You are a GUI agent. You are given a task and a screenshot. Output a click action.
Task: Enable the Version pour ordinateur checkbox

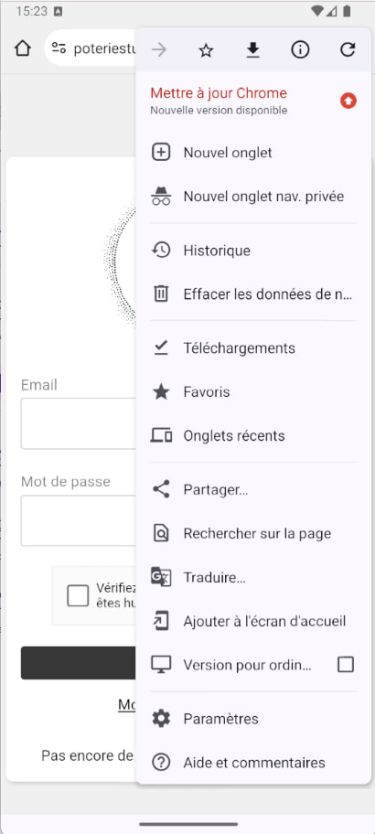[x=346, y=664]
